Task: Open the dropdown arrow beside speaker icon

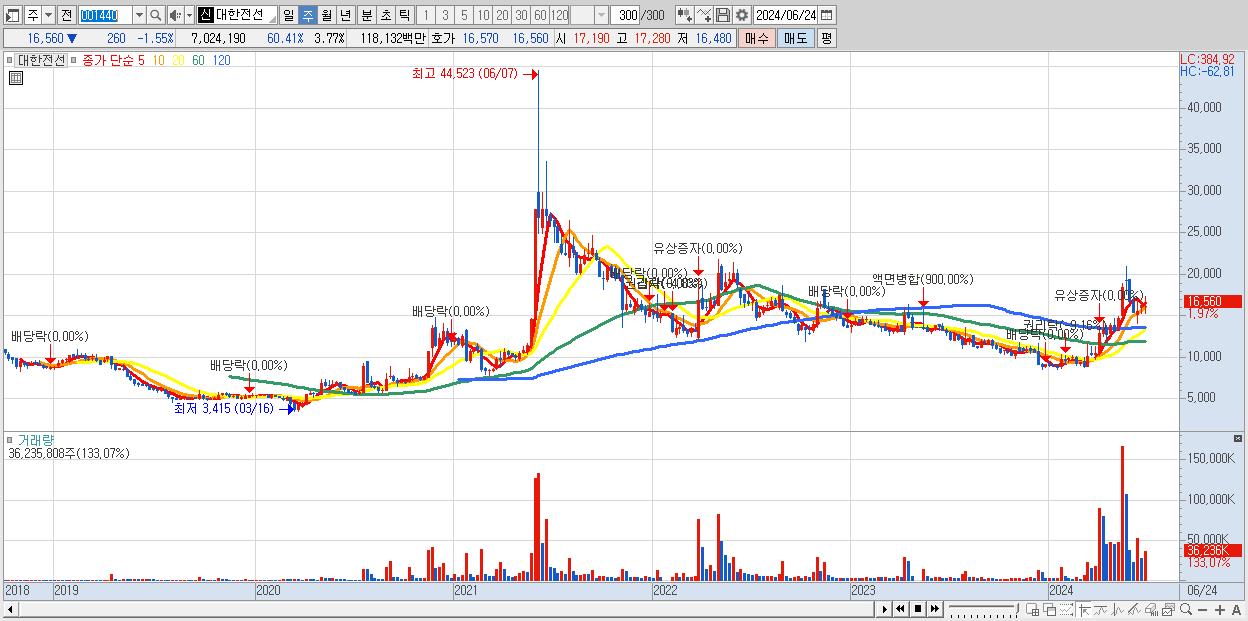Action: 189,15
